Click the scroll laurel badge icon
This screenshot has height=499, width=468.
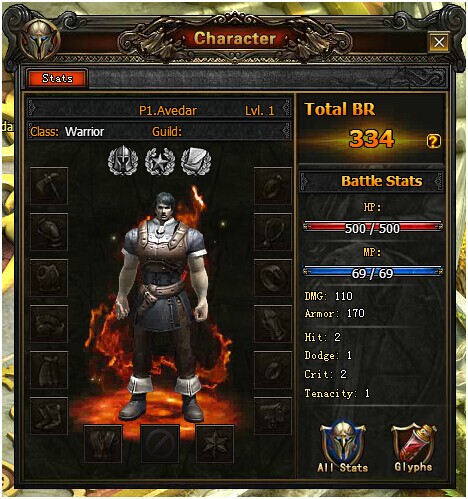[x=196, y=161]
